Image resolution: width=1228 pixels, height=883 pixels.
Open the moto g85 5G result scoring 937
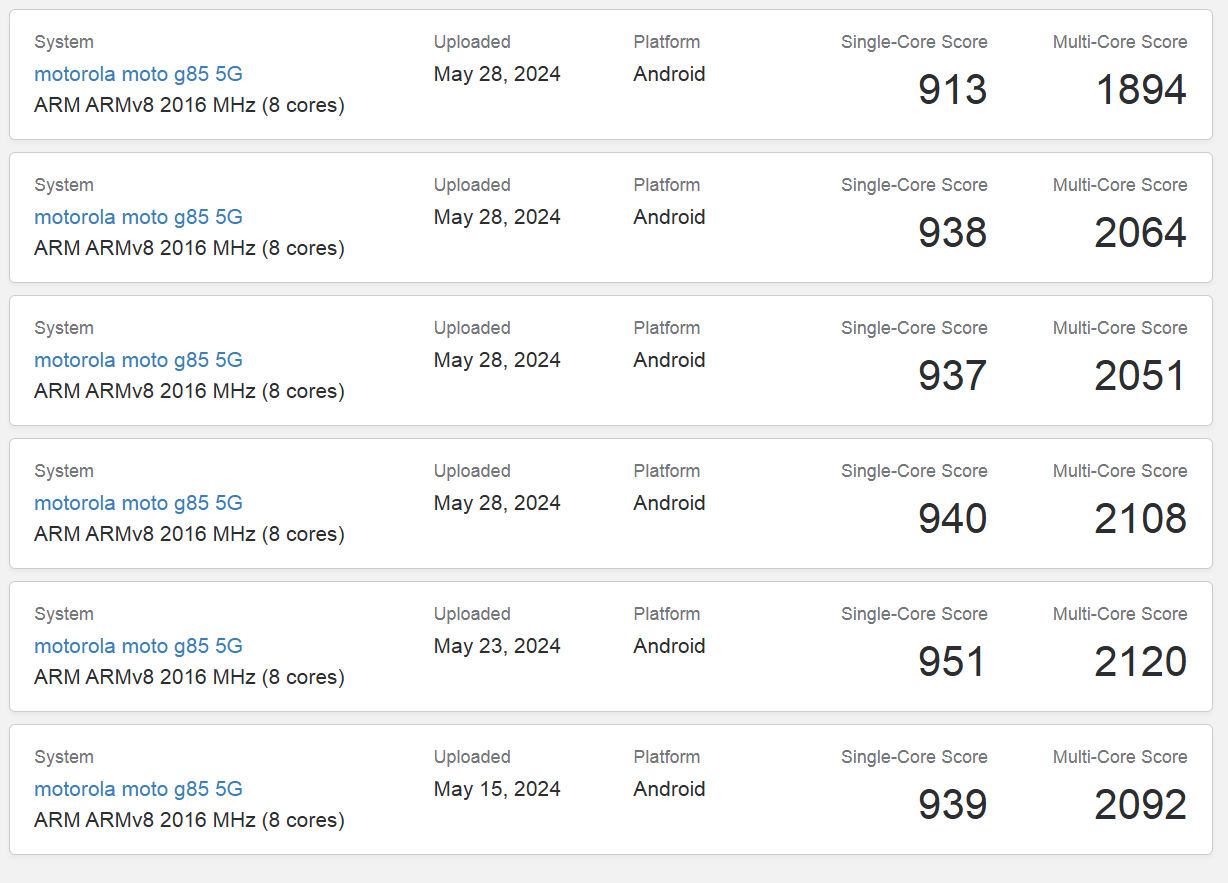[138, 360]
